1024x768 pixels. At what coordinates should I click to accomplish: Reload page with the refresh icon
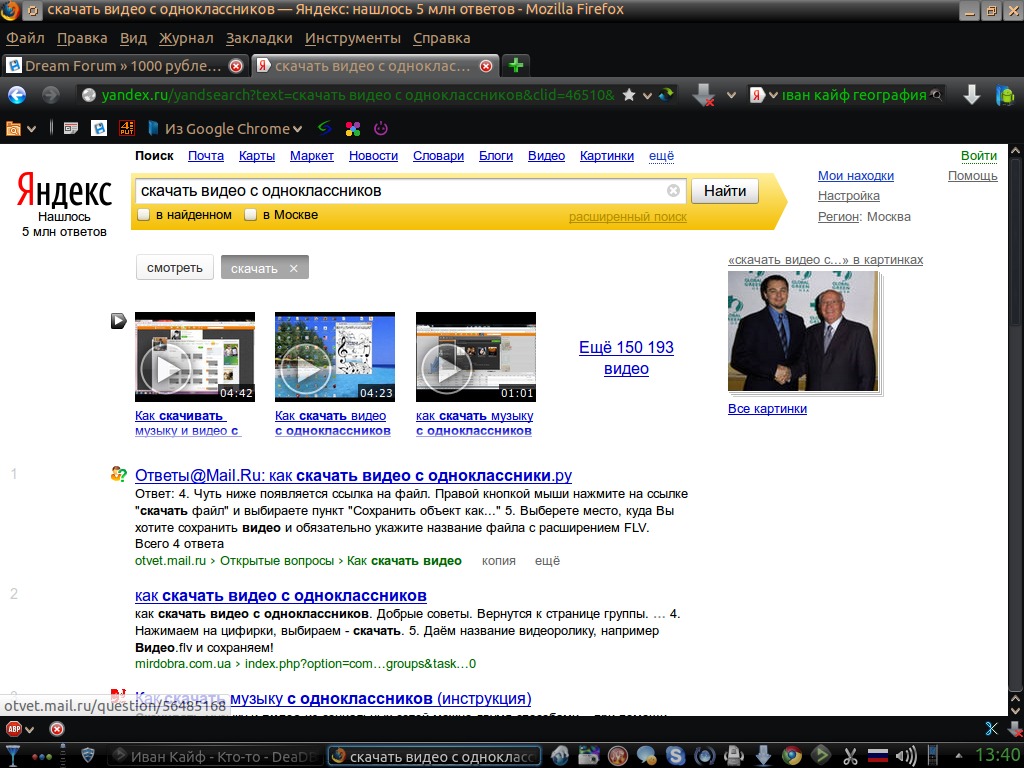666,95
